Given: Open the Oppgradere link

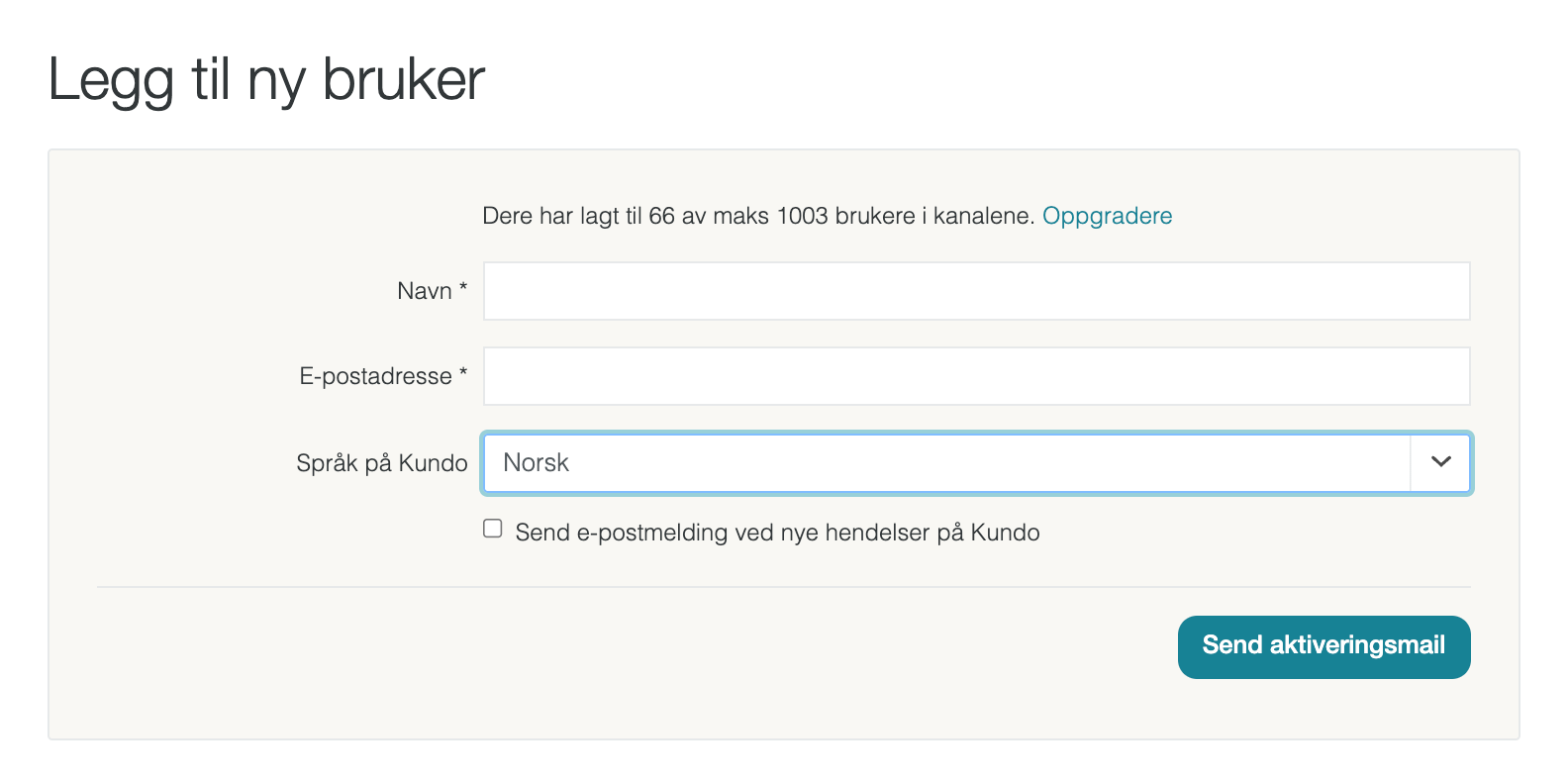Looking at the screenshot, I should (1107, 216).
